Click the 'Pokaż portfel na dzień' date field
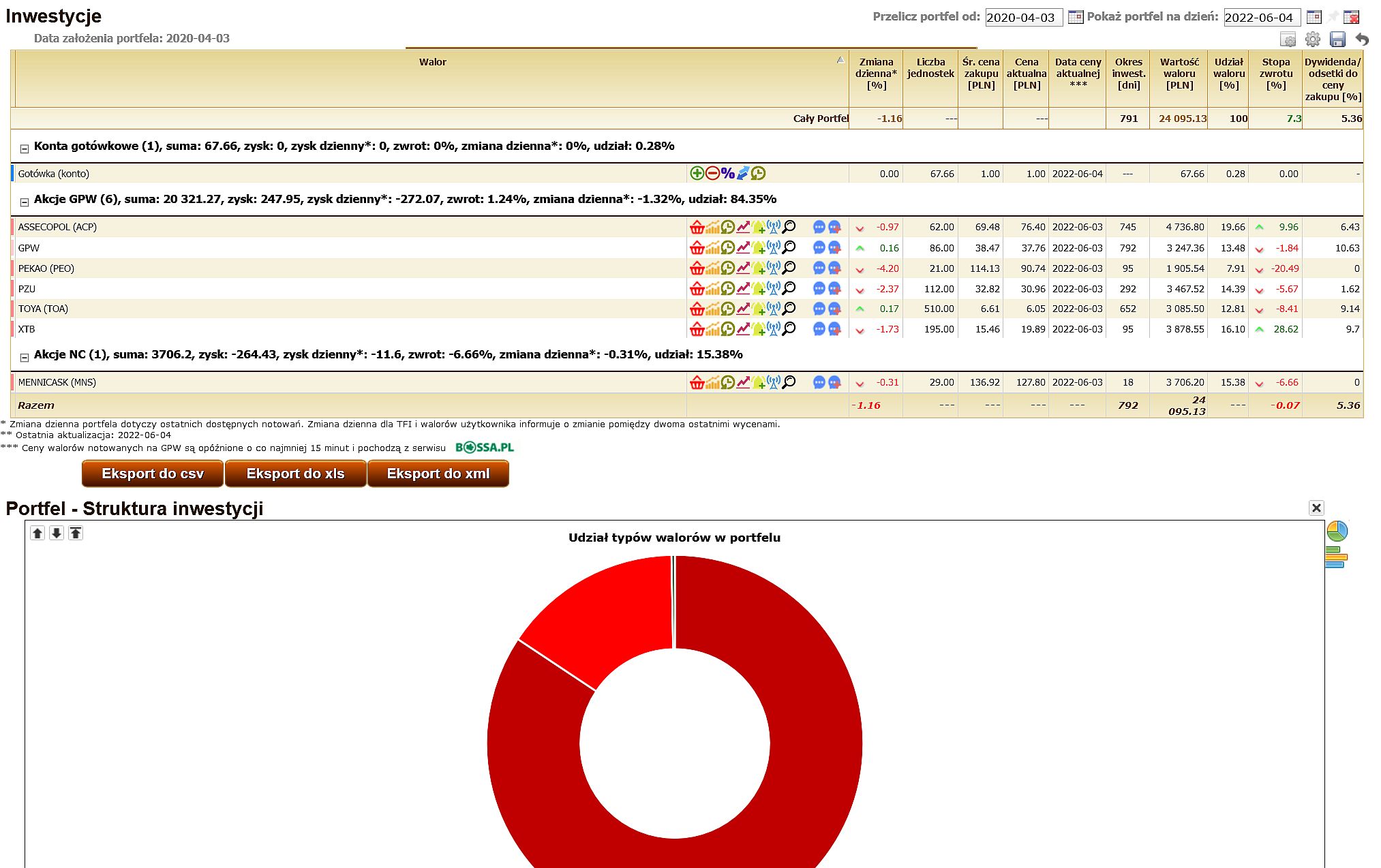 [1262, 18]
